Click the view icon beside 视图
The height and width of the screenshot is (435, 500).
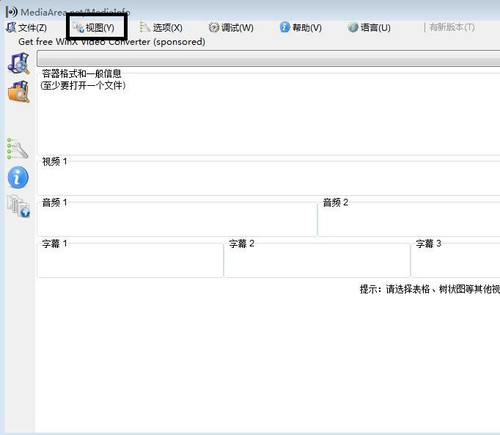(79, 28)
